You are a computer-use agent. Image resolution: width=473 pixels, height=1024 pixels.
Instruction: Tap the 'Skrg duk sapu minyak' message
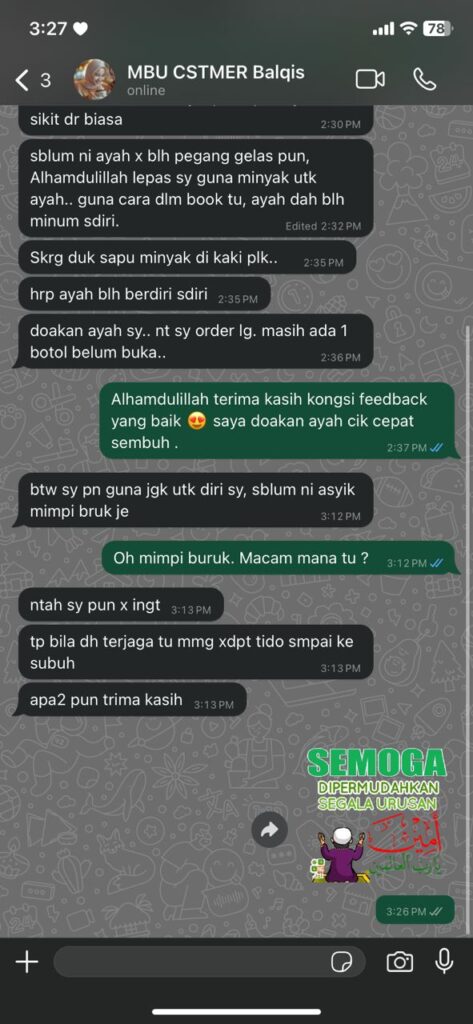click(186, 258)
